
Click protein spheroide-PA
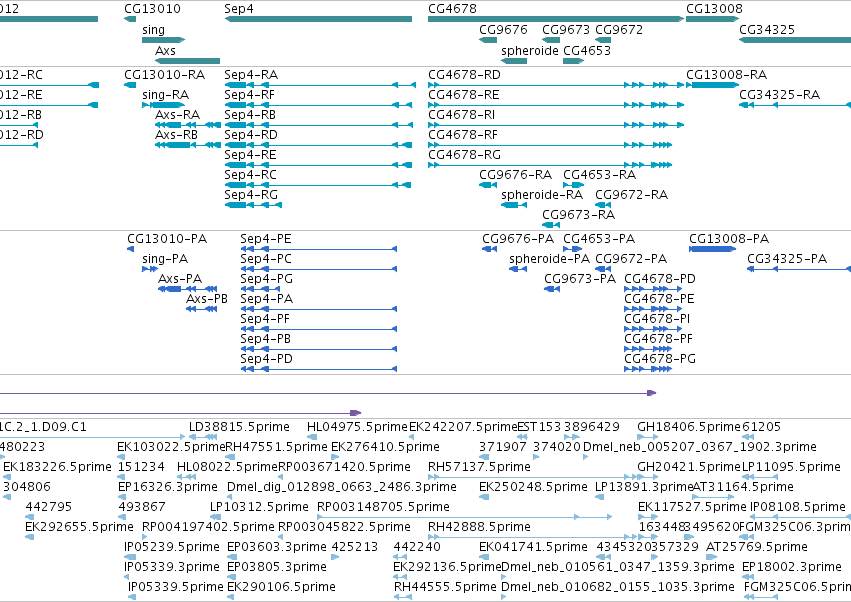(x=518, y=269)
